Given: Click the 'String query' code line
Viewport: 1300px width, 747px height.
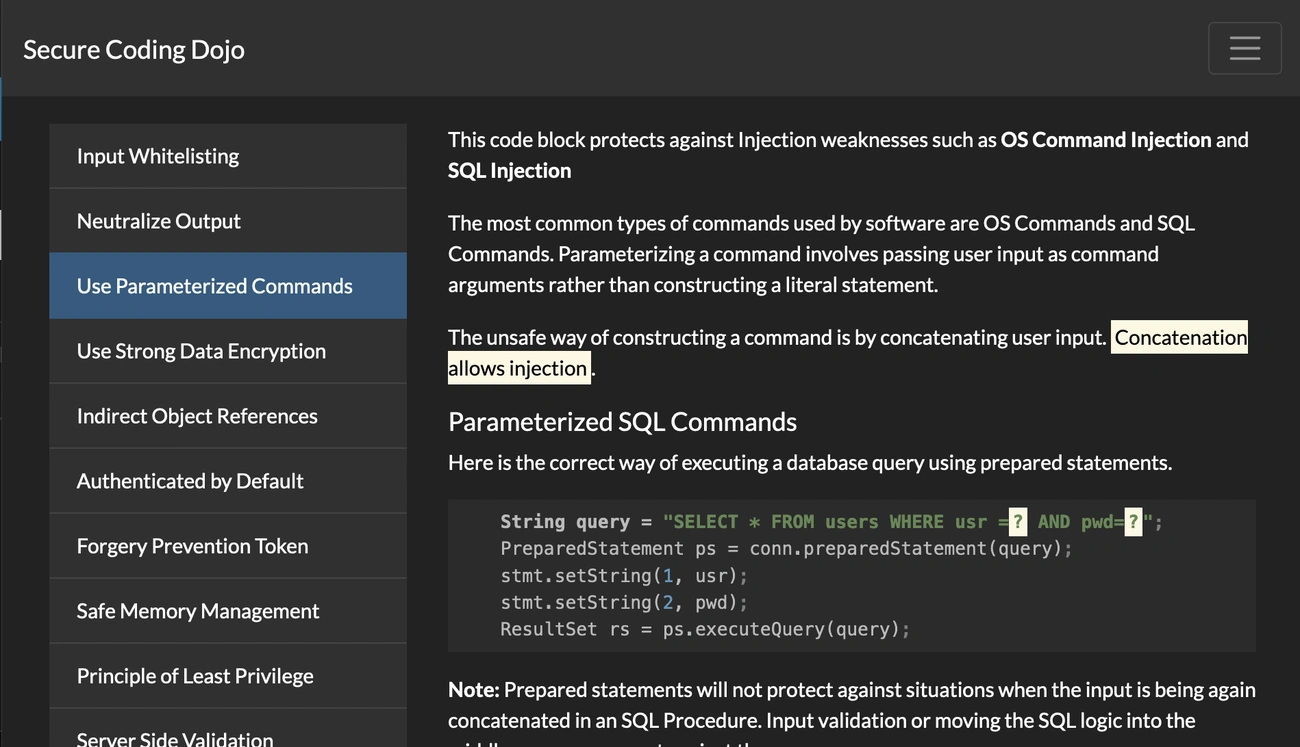Looking at the screenshot, I should [x=831, y=521].
